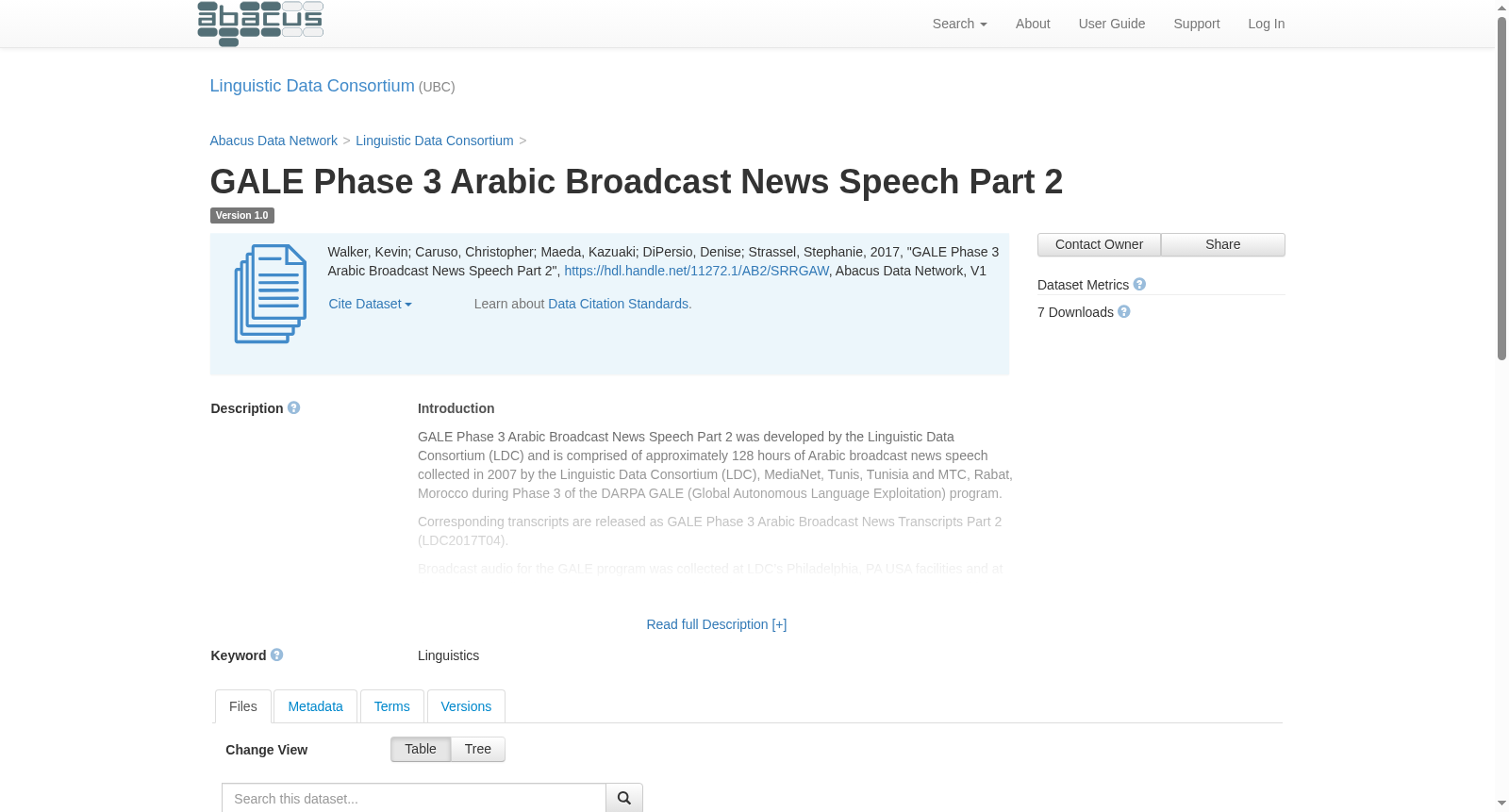Viewport: 1509px width, 812px height.
Task: Click the 7 Downloads text
Action: tap(1075, 312)
